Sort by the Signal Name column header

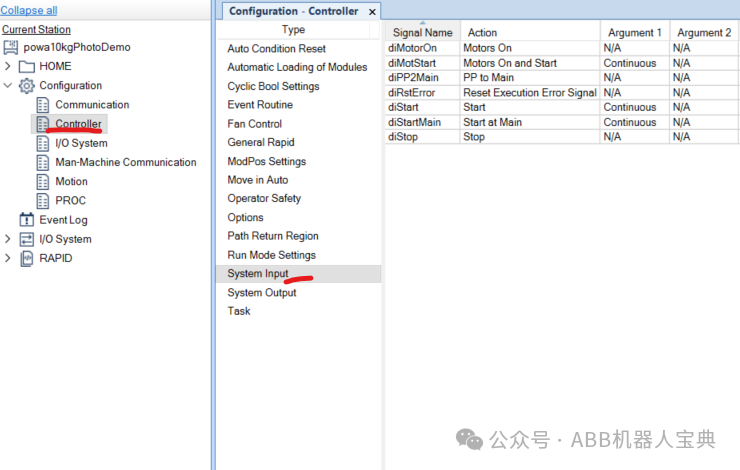pos(422,33)
